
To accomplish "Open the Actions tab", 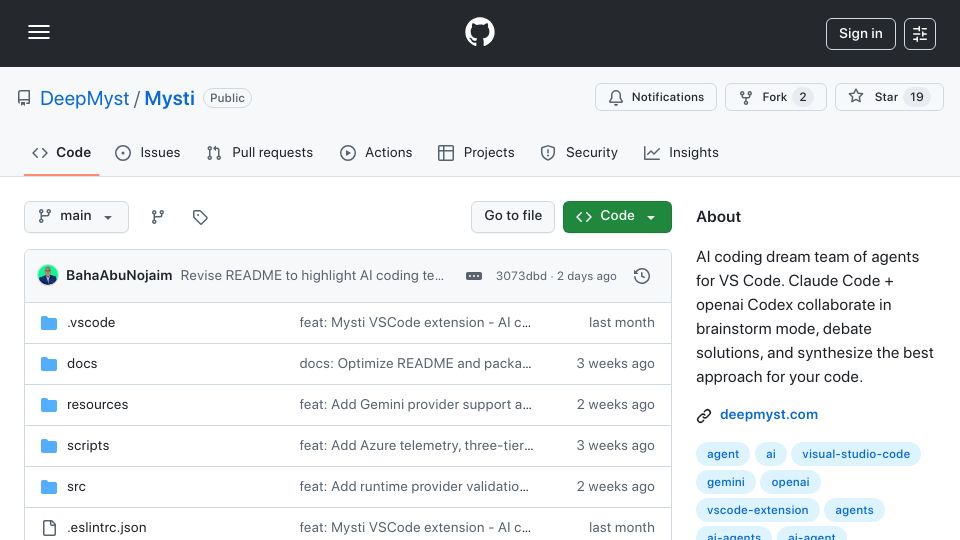I will tap(376, 152).
